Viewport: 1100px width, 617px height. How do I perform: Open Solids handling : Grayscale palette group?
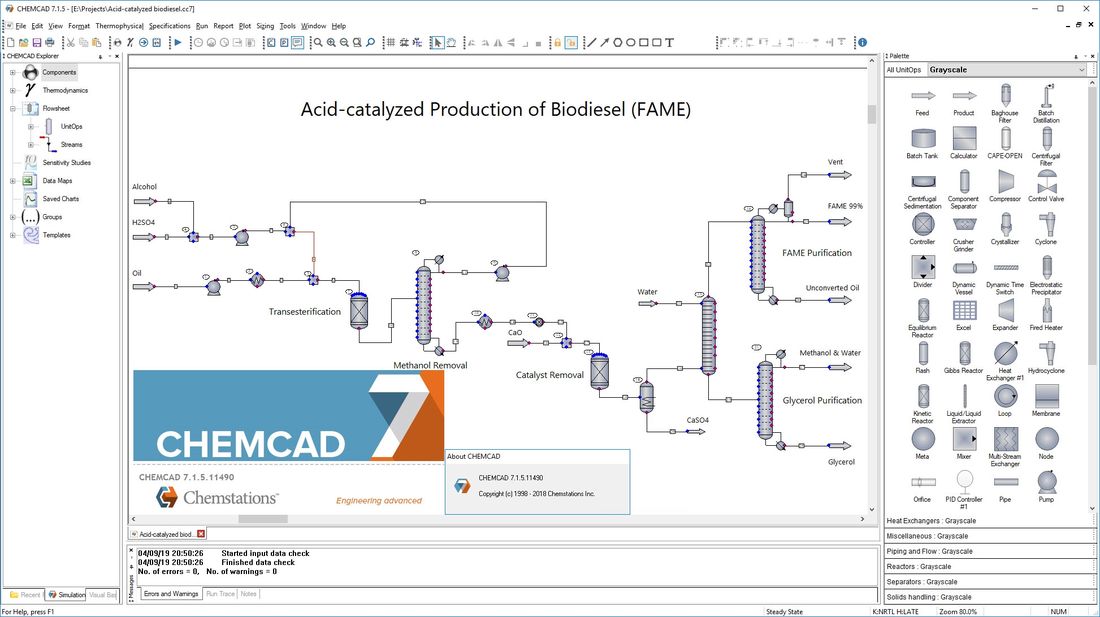tap(988, 597)
